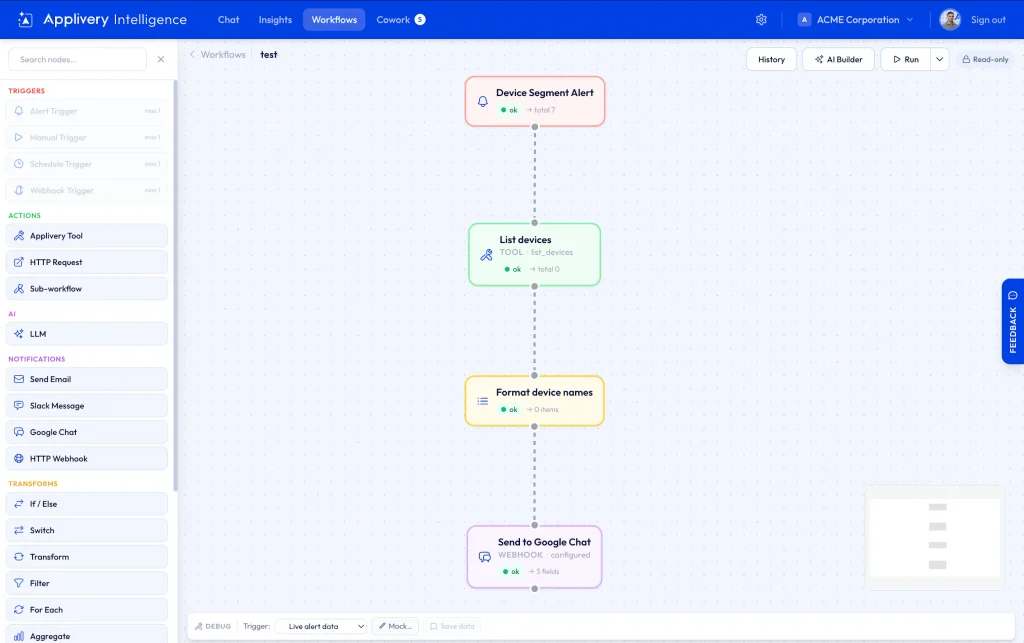Click the Applivery Tool action icon
This screenshot has height=643, width=1024.
tap(19, 236)
